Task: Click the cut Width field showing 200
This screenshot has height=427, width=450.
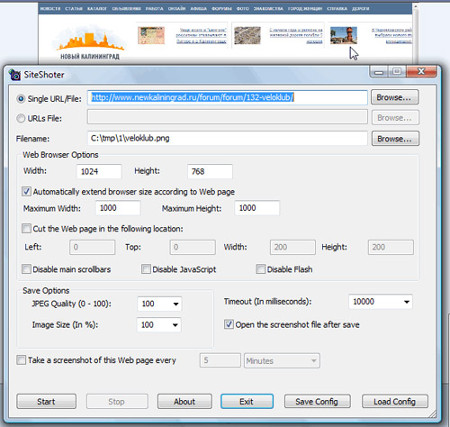Action: tap(293, 247)
